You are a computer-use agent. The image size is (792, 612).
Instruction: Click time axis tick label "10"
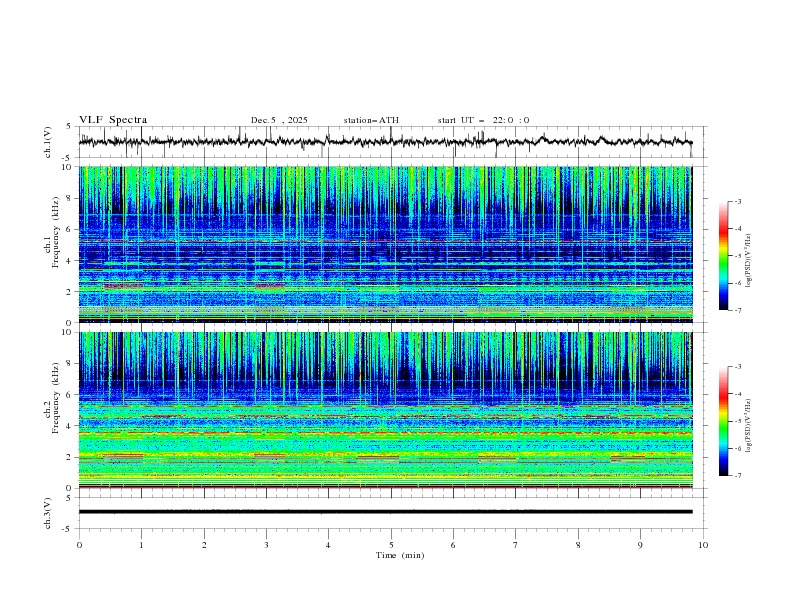pyautogui.click(x=703, y=545)
